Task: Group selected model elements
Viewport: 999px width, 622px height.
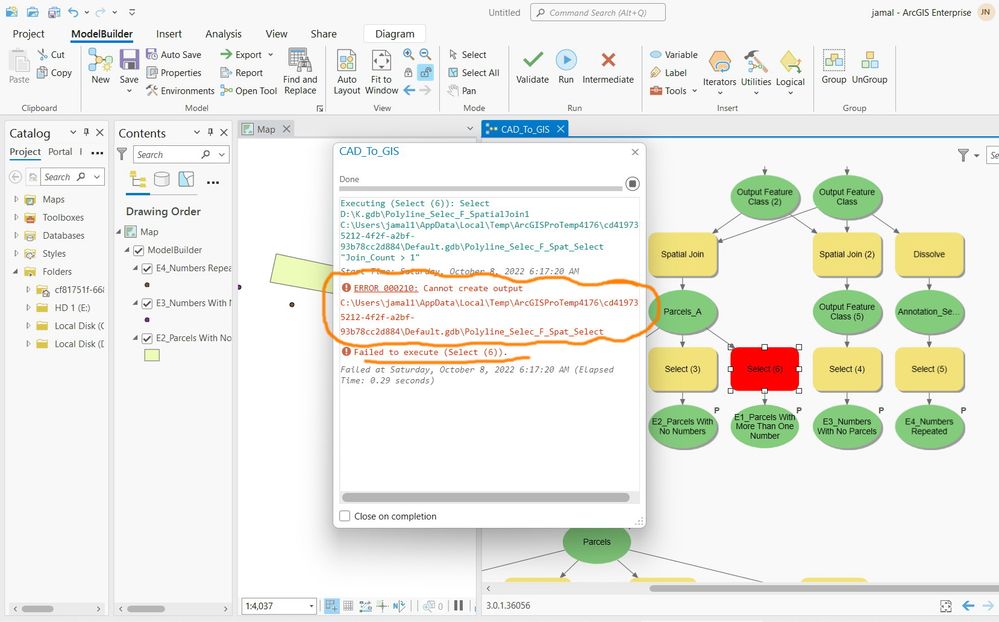Action: point(833,66)
